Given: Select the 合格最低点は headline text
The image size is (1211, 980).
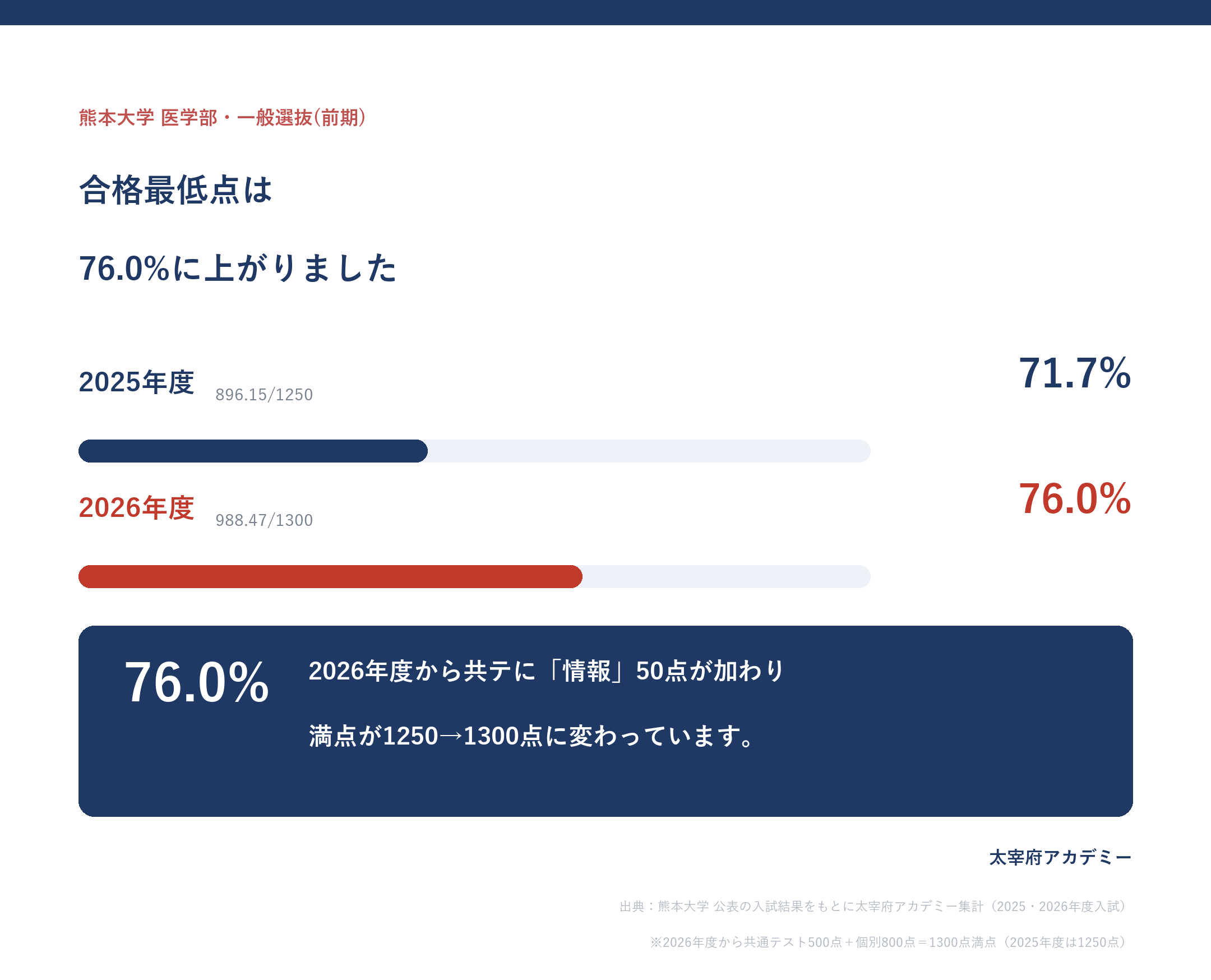Looking at the screenshot, I should (175, 189).
